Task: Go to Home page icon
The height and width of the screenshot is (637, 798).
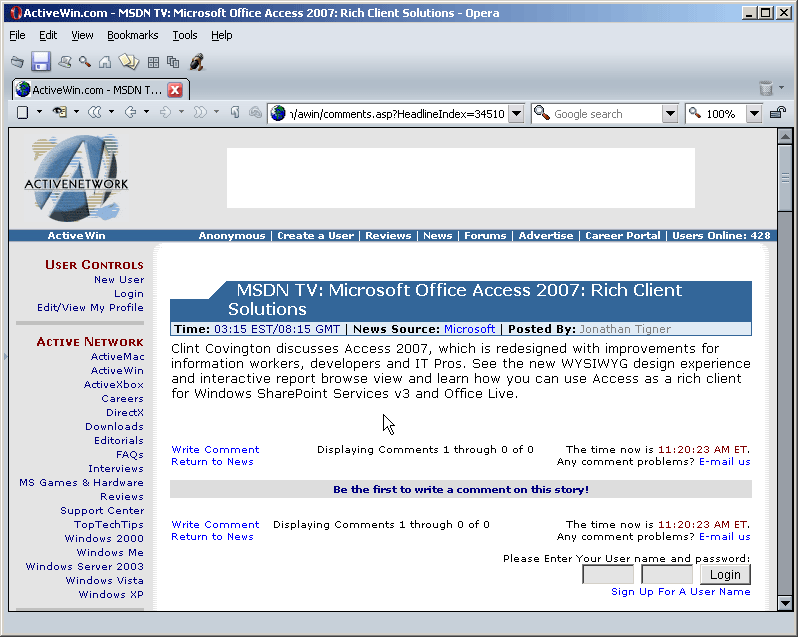Action: click(105, 62)
